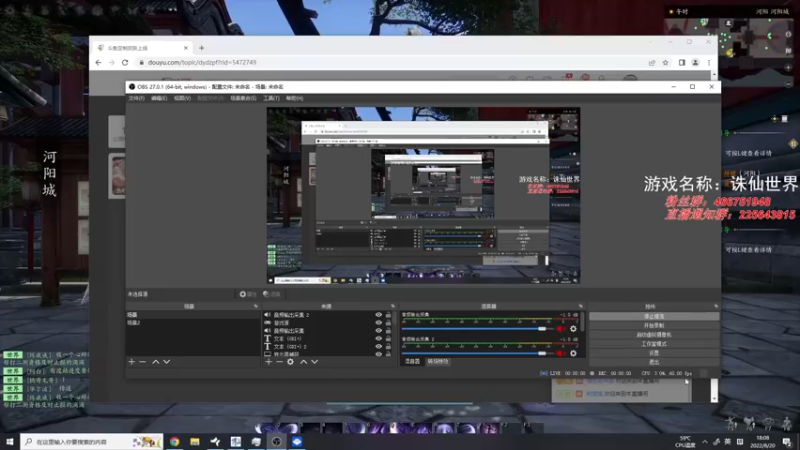800x450 pixels.
Task: Share this page icon in Chrome address bar
Action: 652,63
